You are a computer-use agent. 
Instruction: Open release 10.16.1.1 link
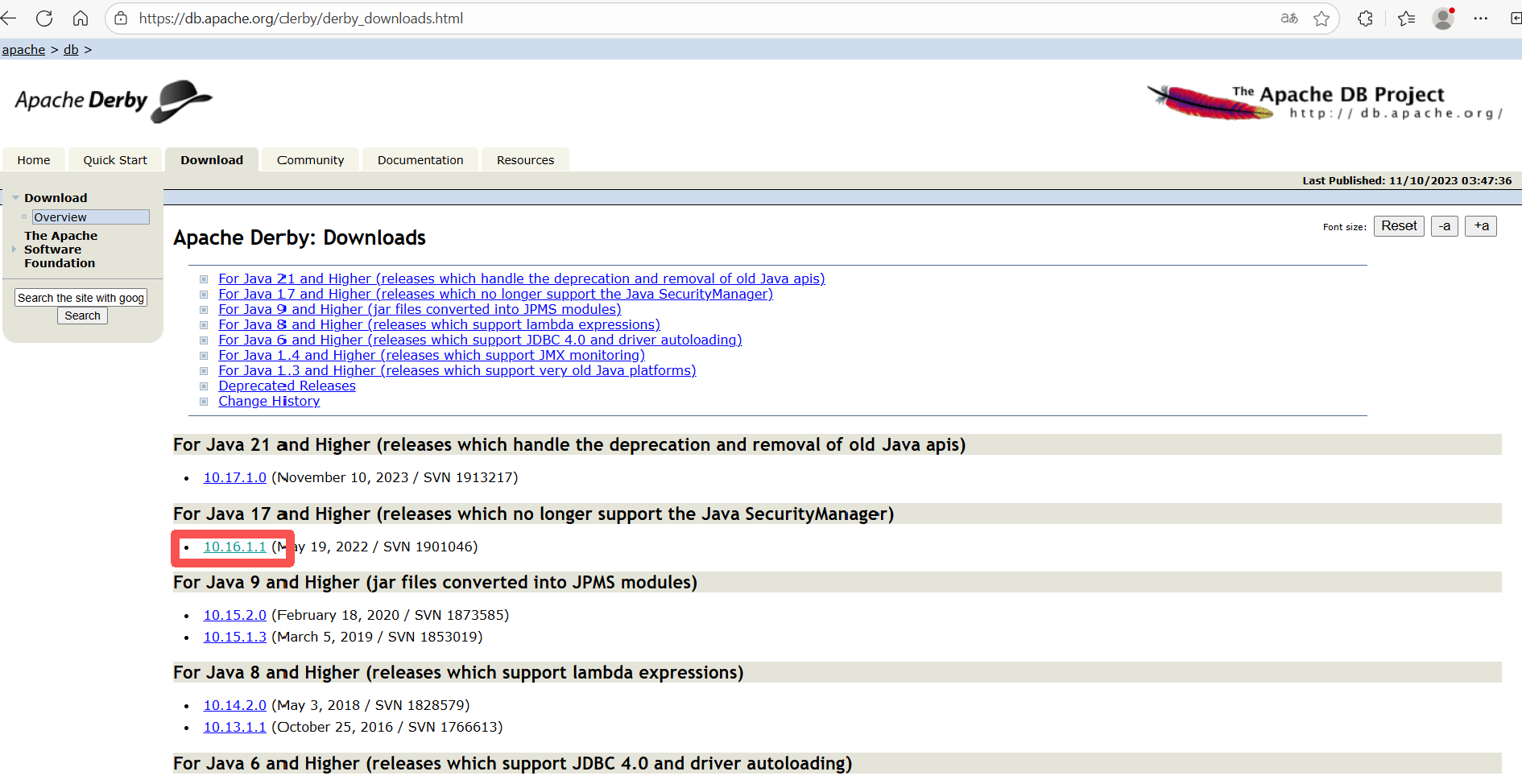tap(234, 547)
